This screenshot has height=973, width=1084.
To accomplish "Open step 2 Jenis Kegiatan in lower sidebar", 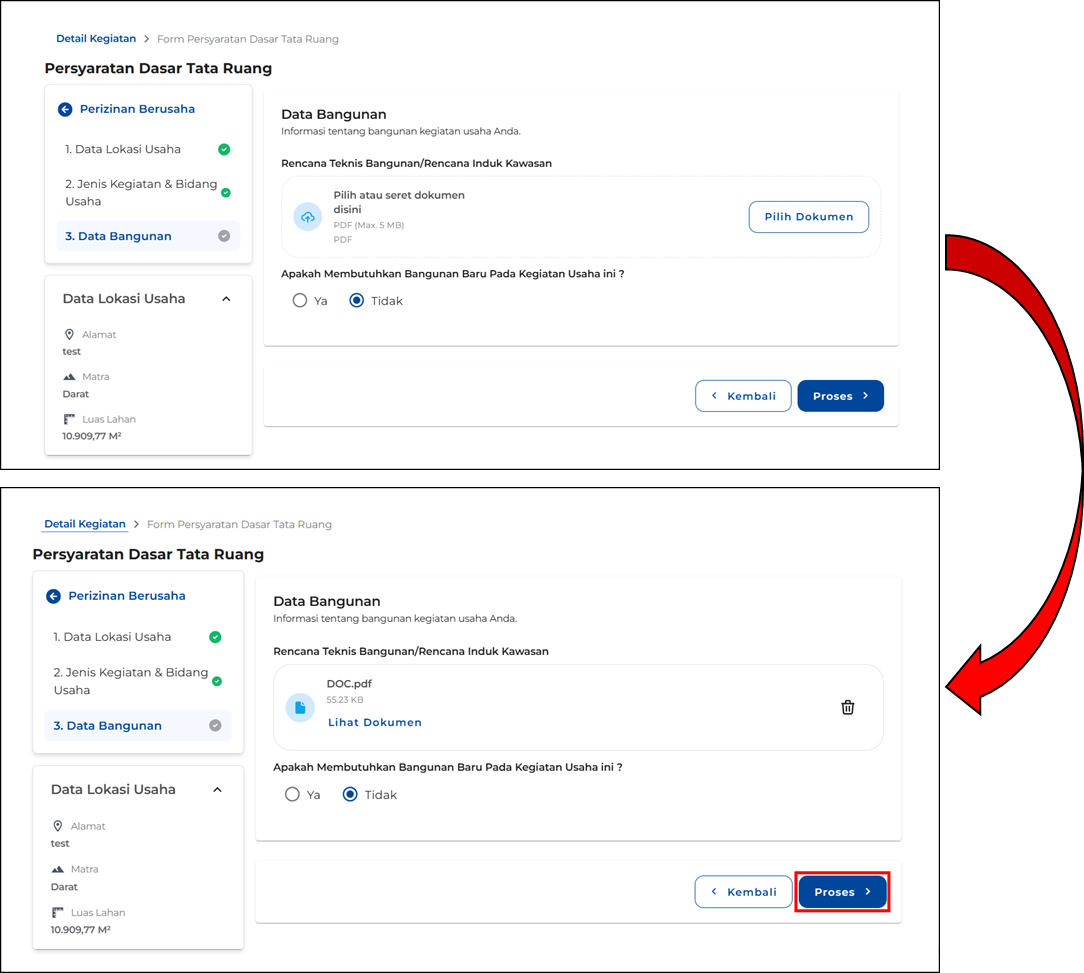I will (x=130, y=681).
